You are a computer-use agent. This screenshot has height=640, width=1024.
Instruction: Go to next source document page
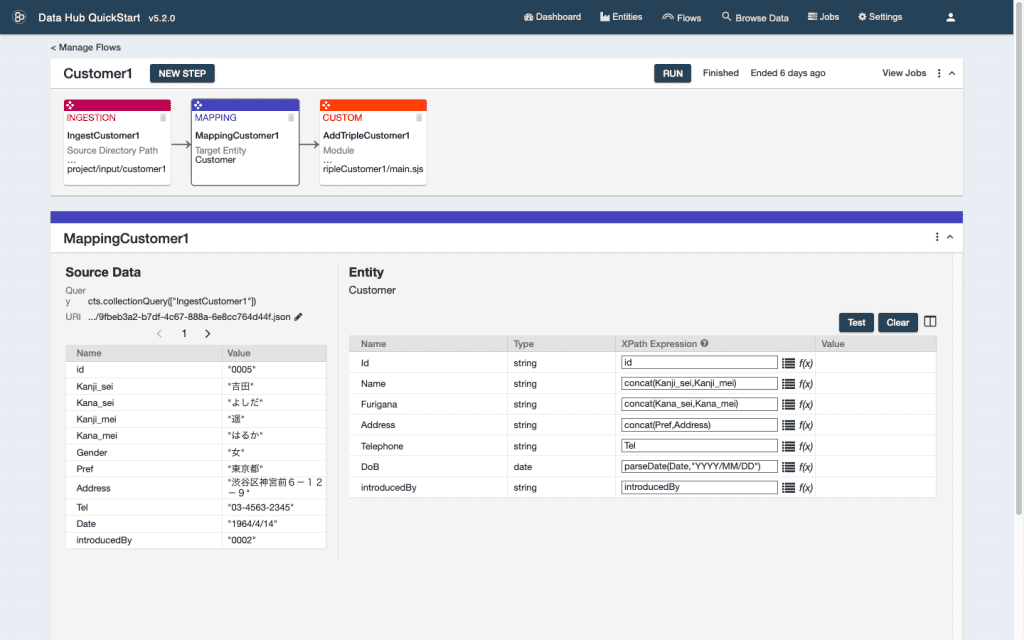click(208, 334)
